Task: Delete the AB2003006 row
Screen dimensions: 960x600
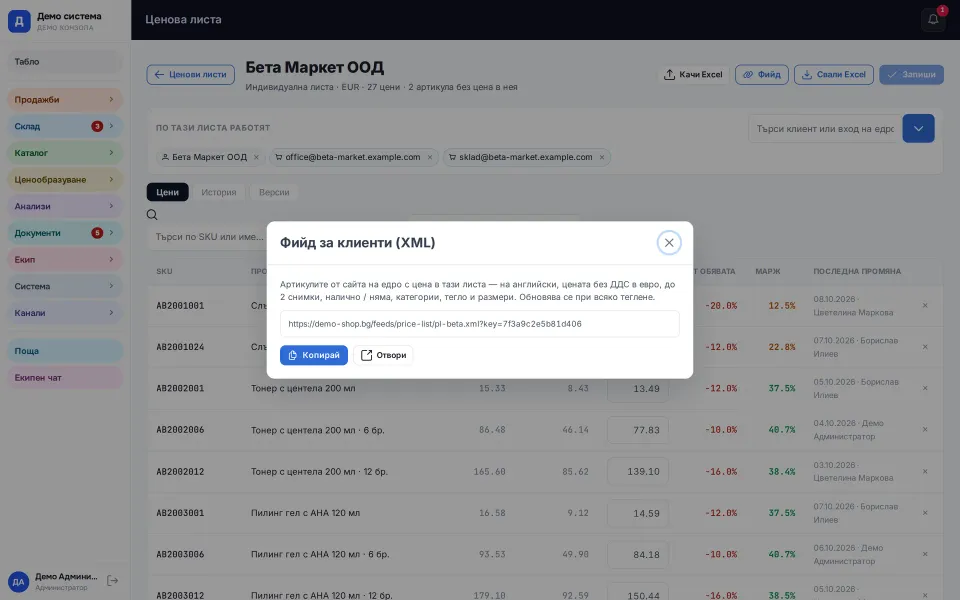Action: 924,554
